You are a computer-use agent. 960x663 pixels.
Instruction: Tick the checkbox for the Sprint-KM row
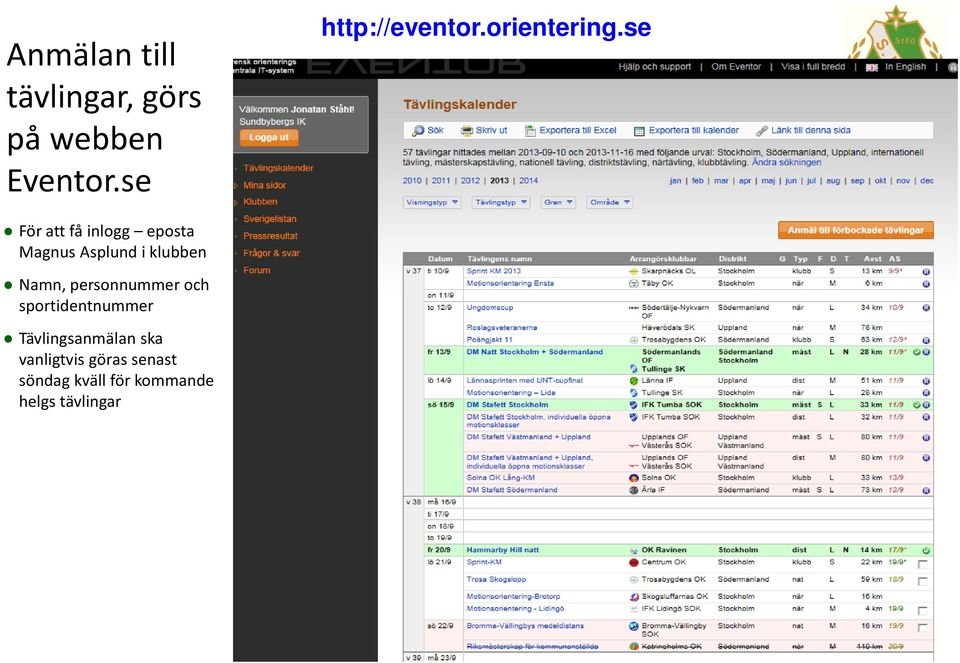click(923, 564)
